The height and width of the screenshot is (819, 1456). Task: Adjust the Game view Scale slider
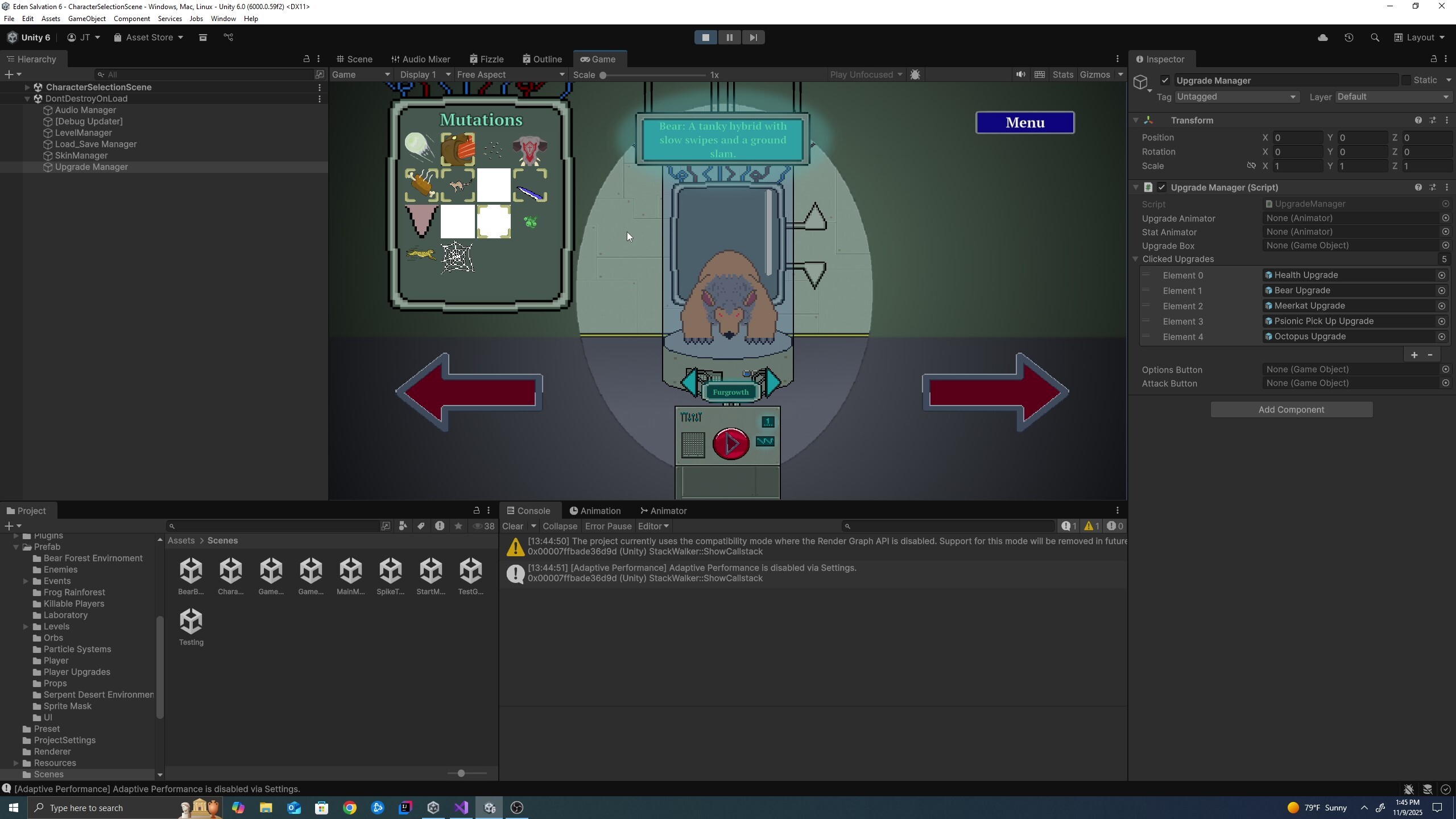pyautogui.click(x=603, y=75)
